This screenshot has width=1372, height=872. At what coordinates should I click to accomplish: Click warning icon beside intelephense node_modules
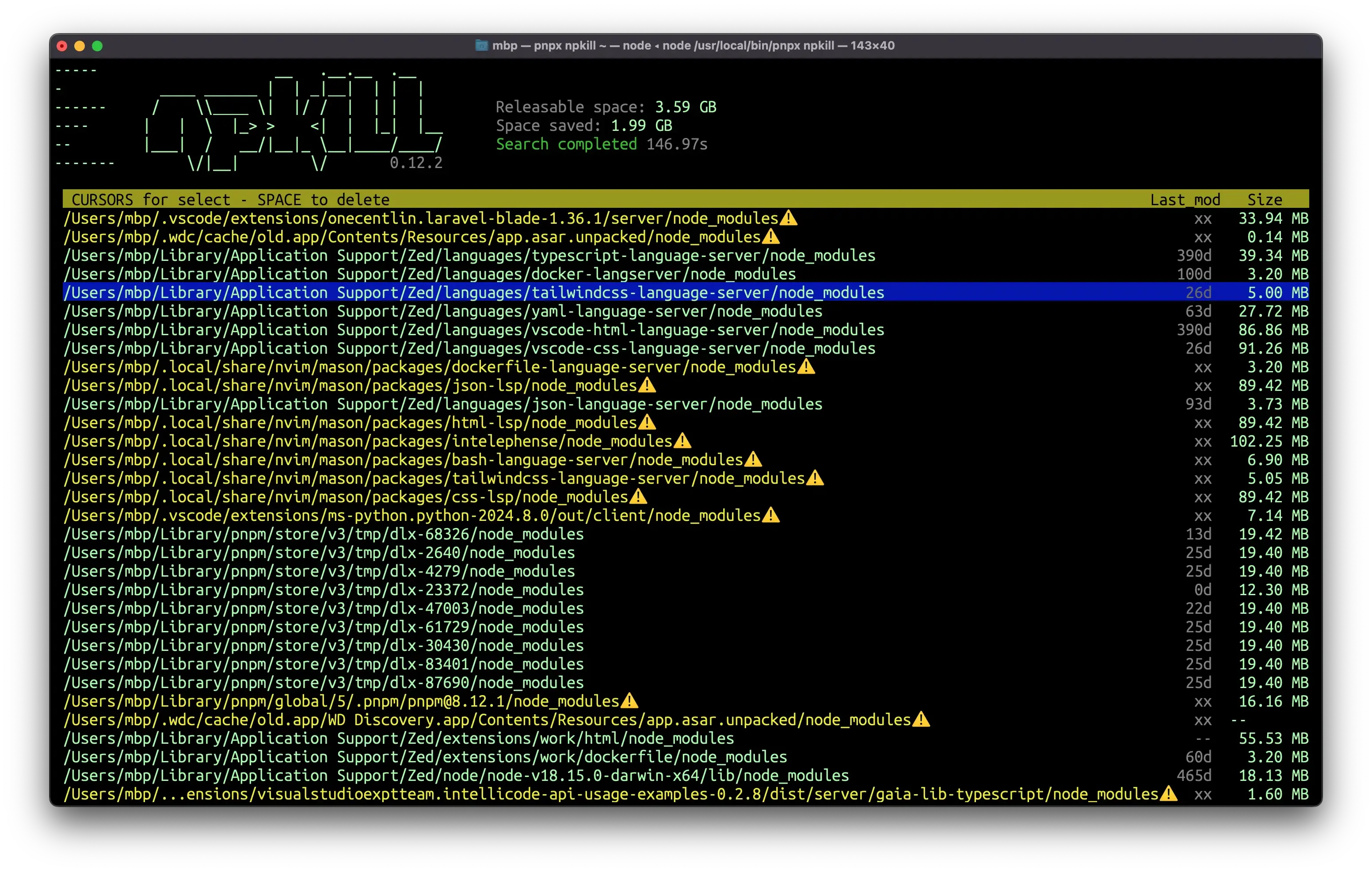tap(682, 441)
